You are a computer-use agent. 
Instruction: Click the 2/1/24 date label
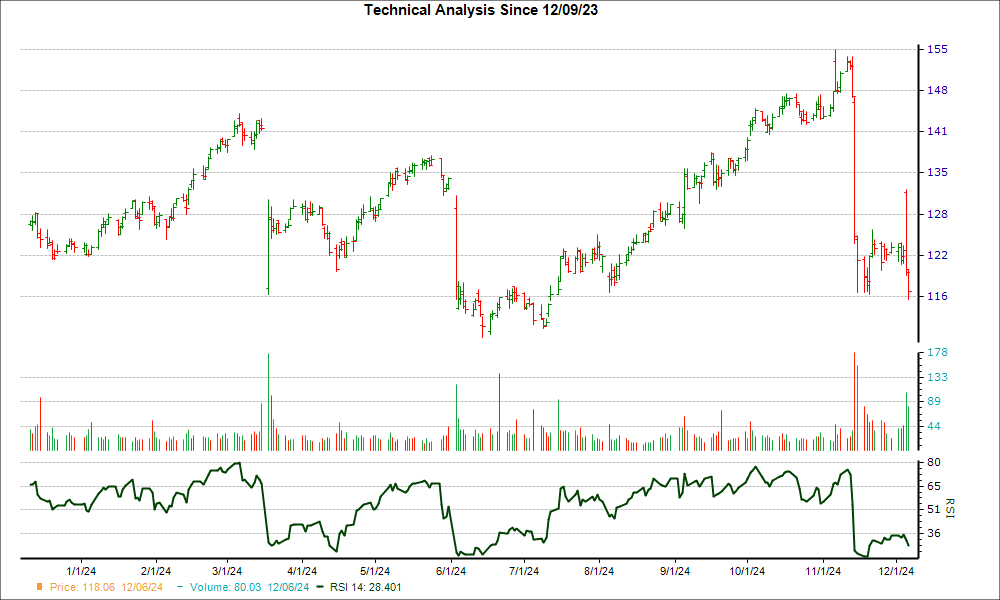156,571
